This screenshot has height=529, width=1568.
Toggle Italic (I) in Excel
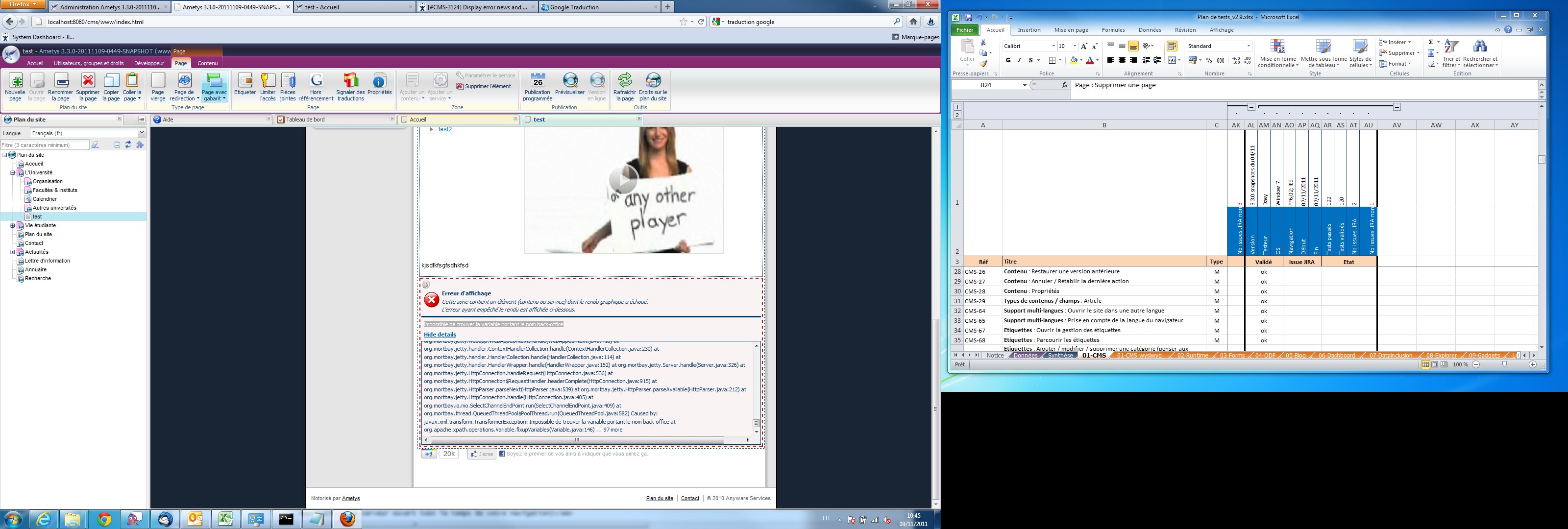(x=1019, y=60)
